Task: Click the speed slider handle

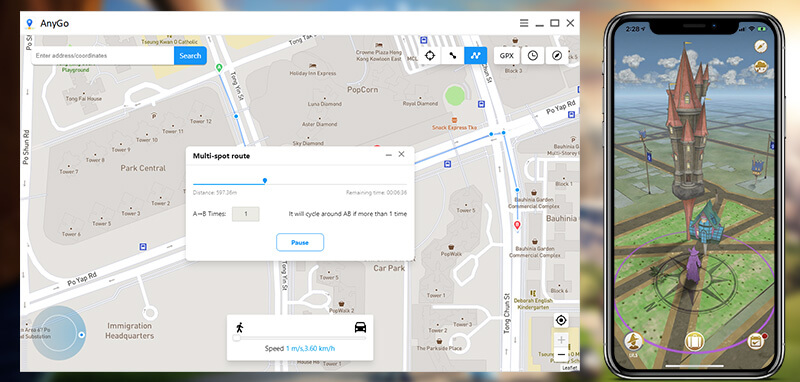Action: [236, 338]
